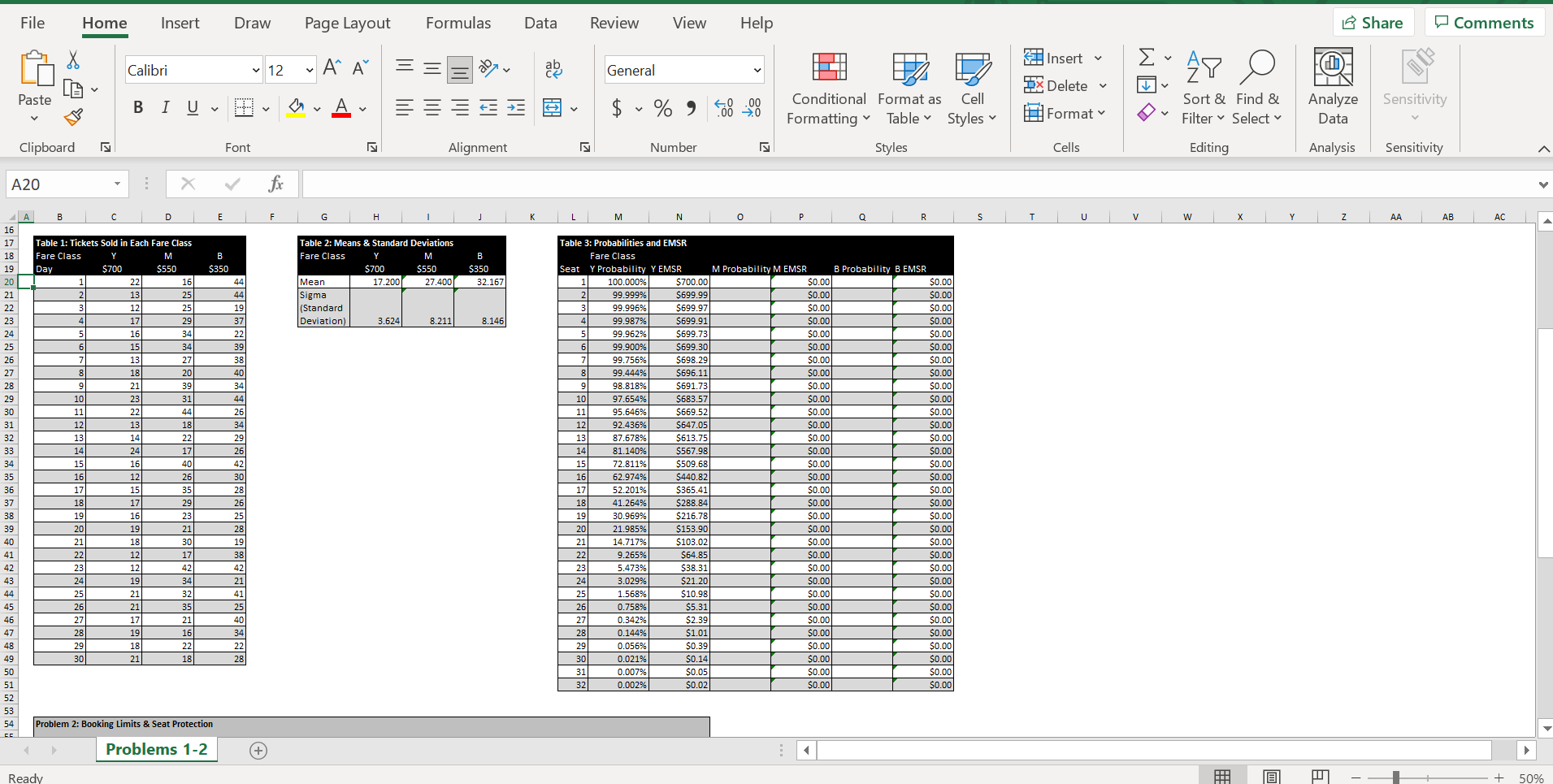Viewport: 1553px width, 784px height.
Task: Toggle bold formatting
Action: 137,106
